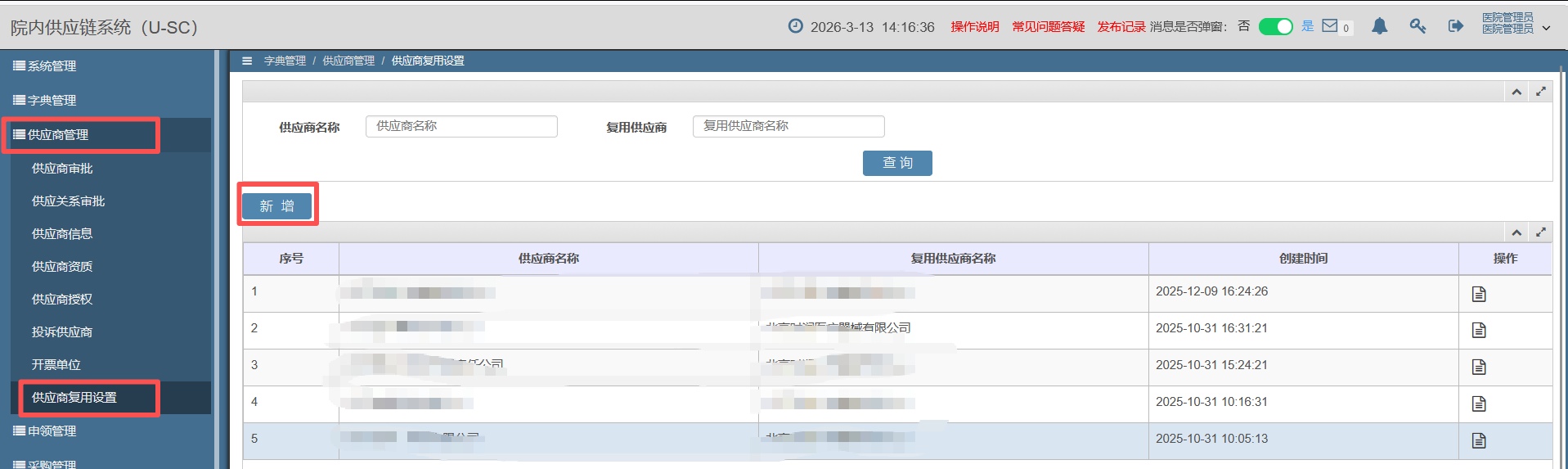
Task: Click the 查询 button
Action: coord(897,163)
